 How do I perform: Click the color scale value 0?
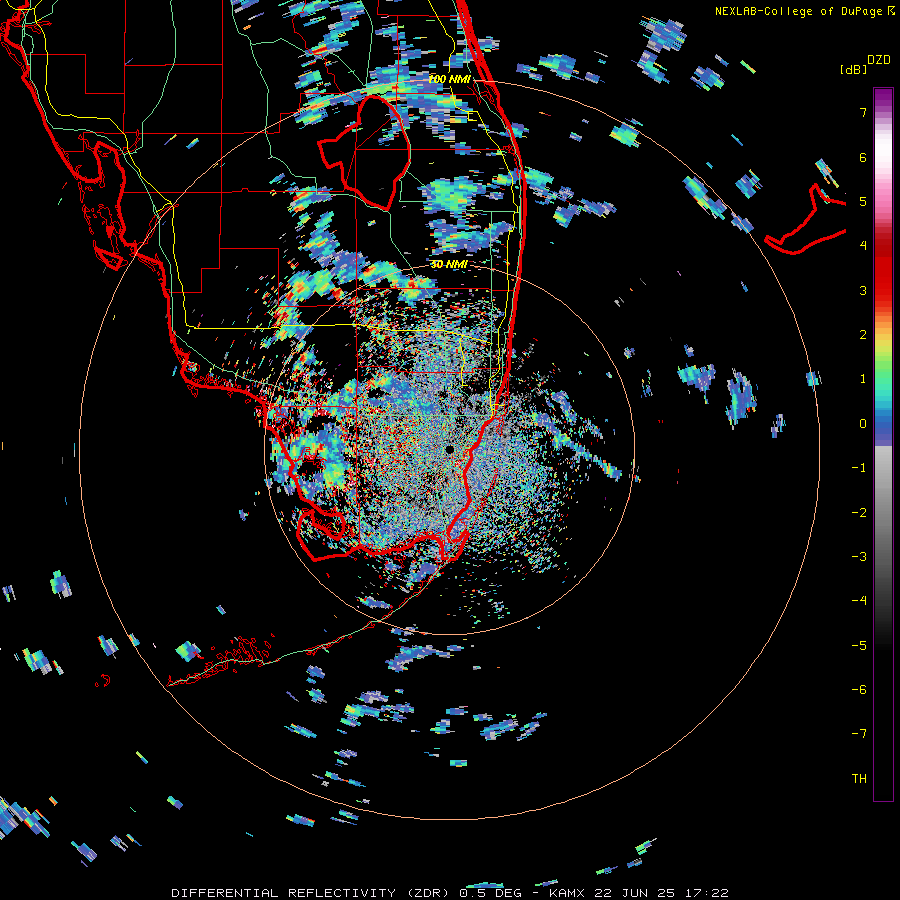click(x=863, y=424)
